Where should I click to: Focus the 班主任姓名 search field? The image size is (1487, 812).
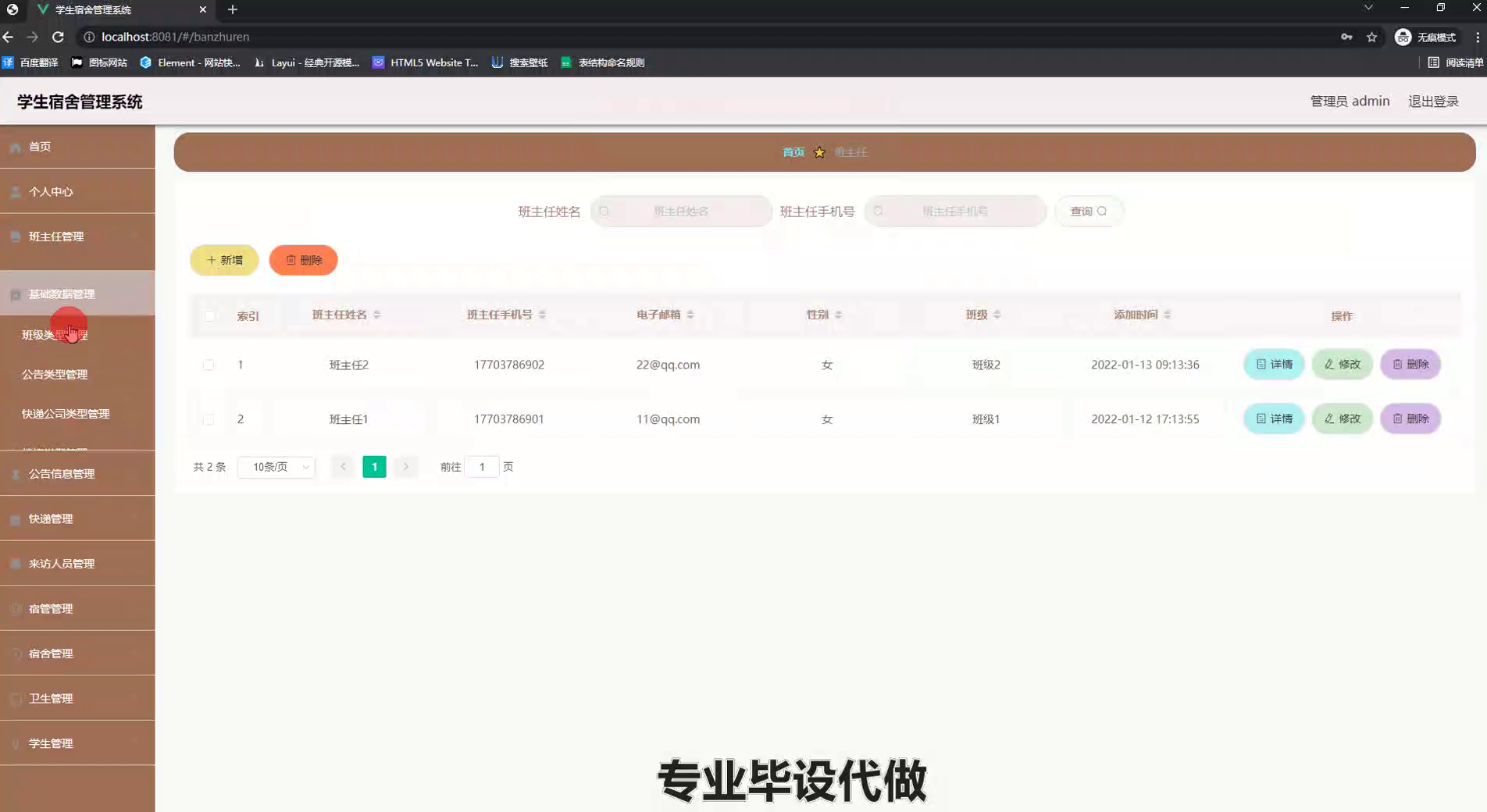[681, 211]
